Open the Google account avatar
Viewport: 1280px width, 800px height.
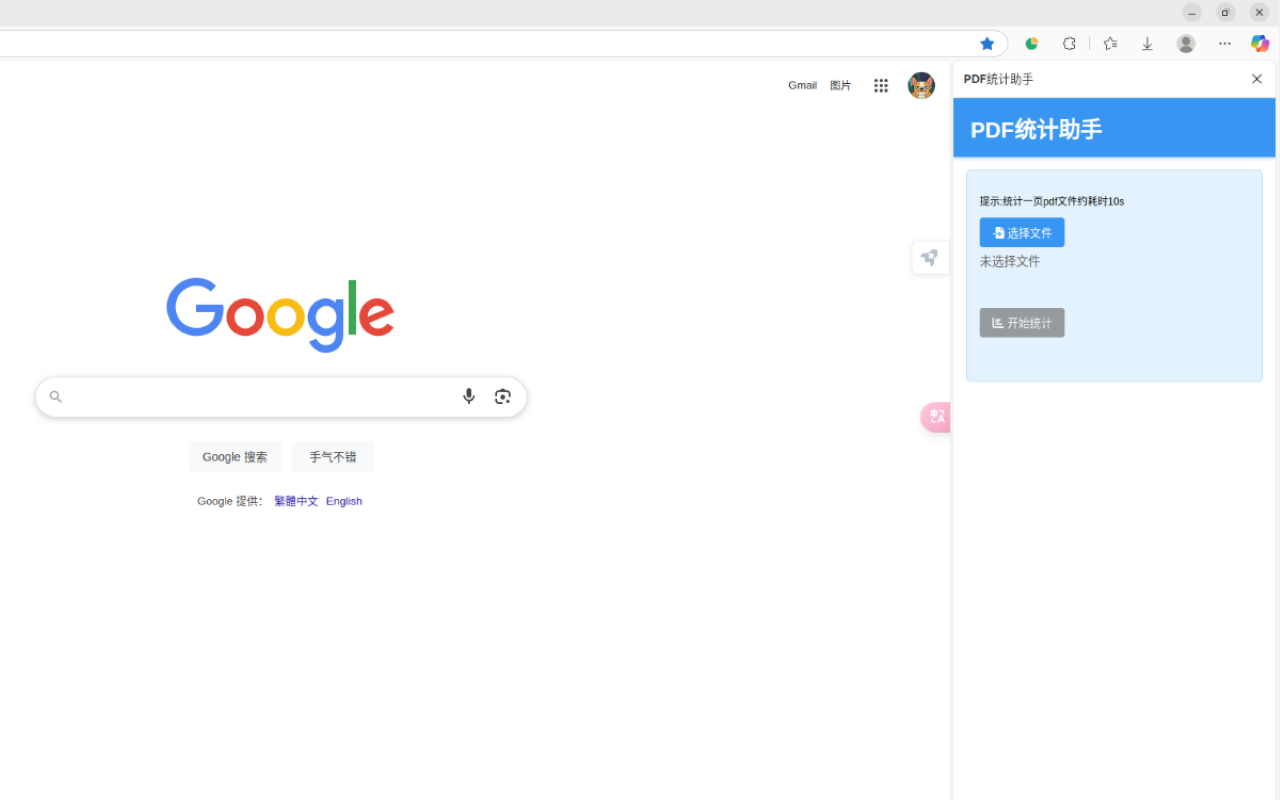(x=921, y=85)
